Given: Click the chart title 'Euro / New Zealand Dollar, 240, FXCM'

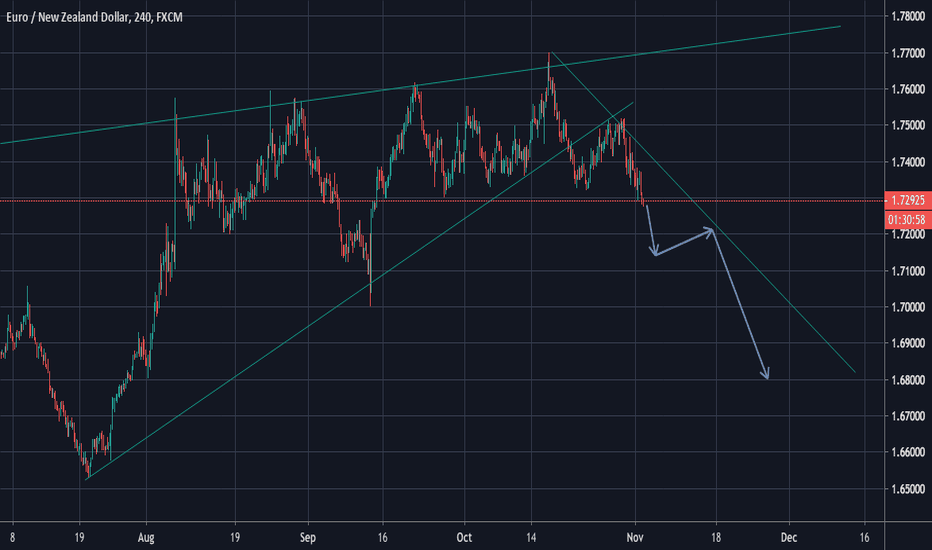Looking at the screenshot, I should click(x=94, y=17).
